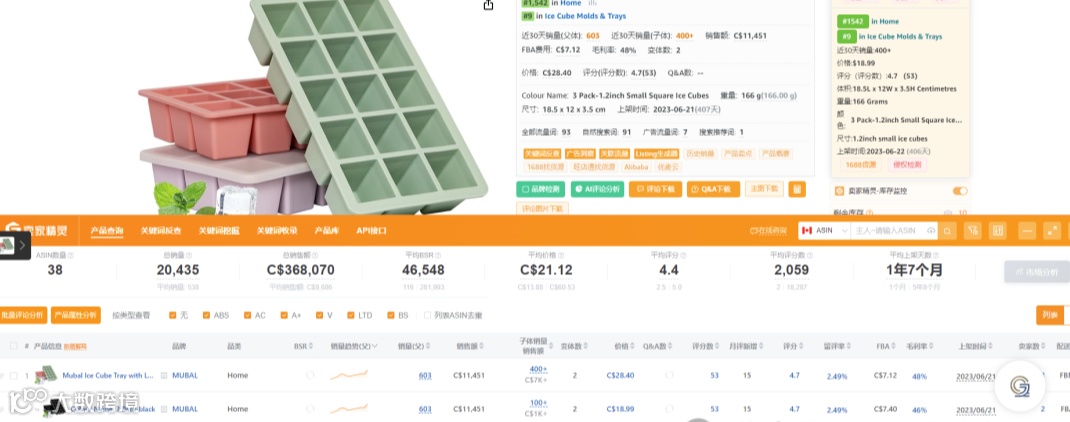Select all rows via header checkbox

pos(14,346)
